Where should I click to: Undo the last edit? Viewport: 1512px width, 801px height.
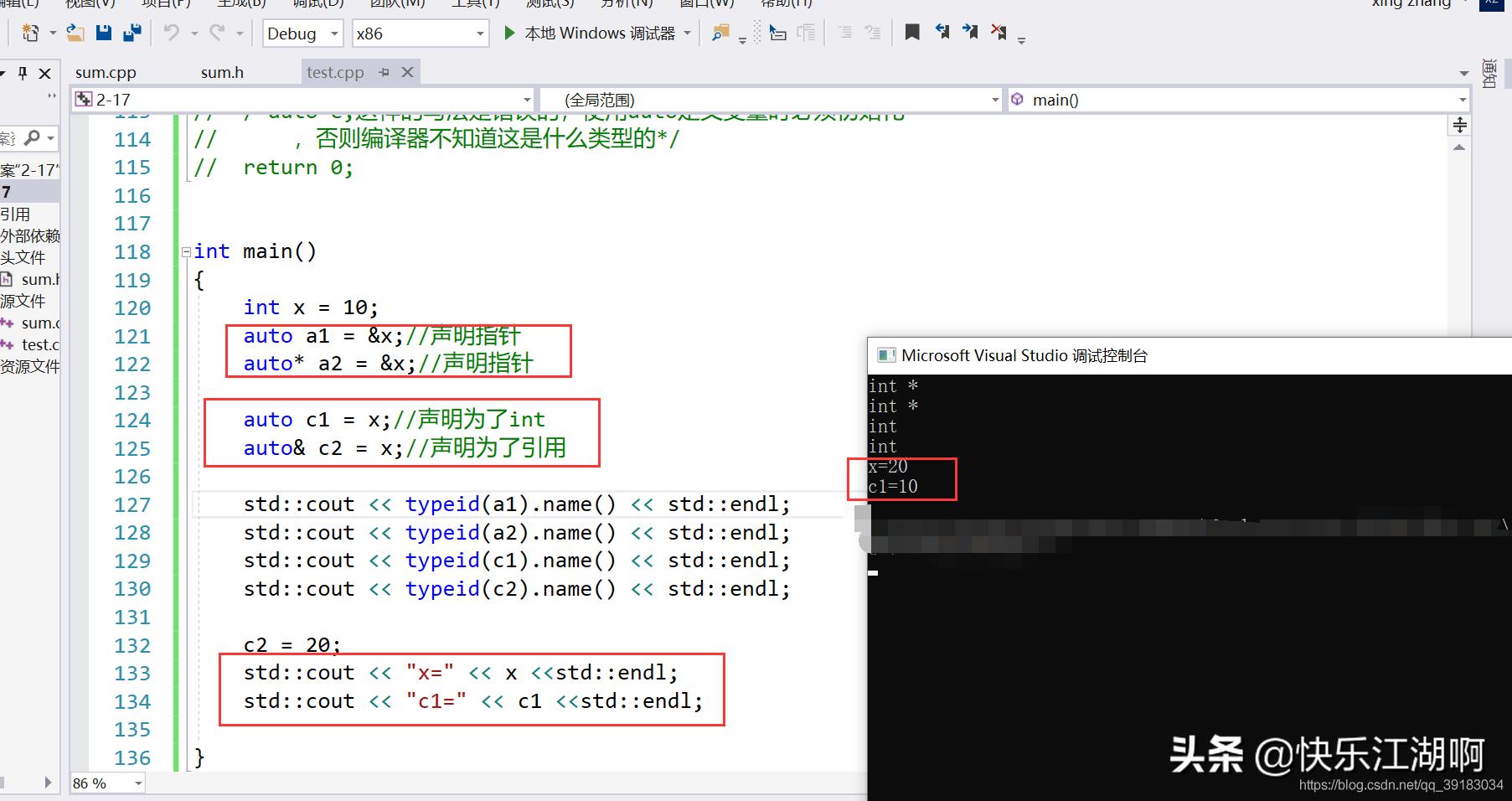tap(173, 32)
